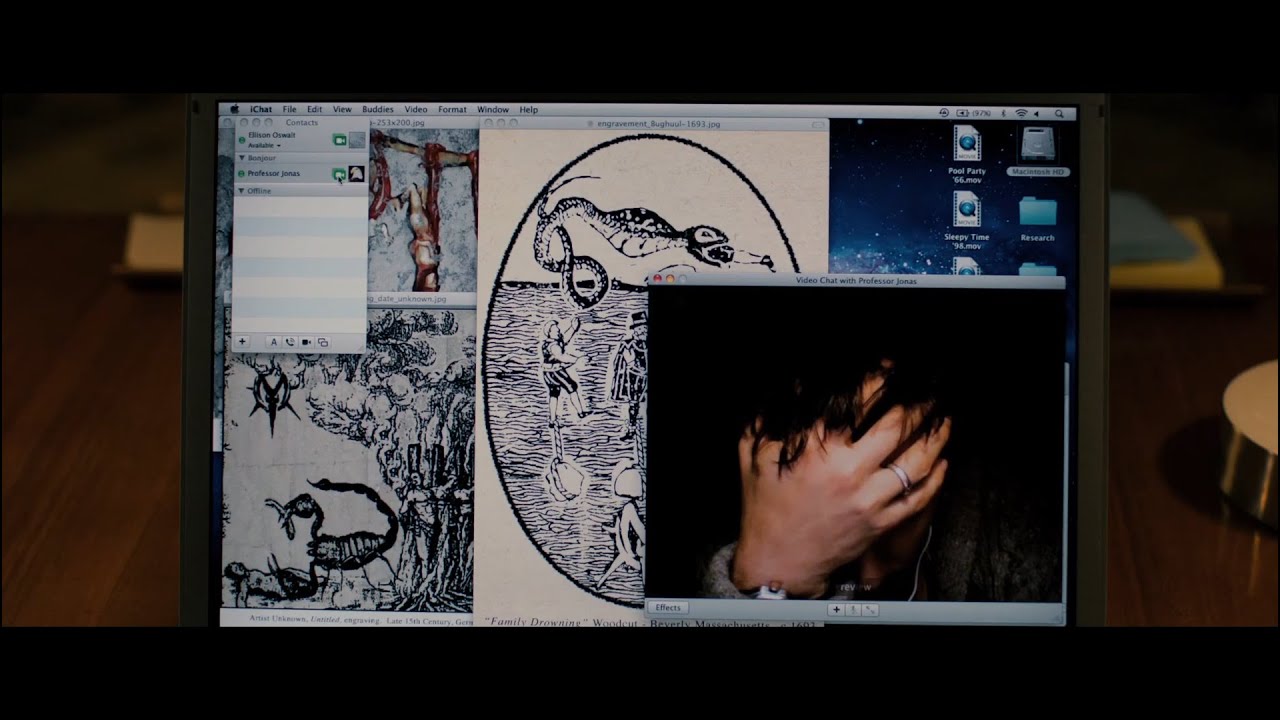Click Ellison Oswalt's green camera icon

[340, 140]
